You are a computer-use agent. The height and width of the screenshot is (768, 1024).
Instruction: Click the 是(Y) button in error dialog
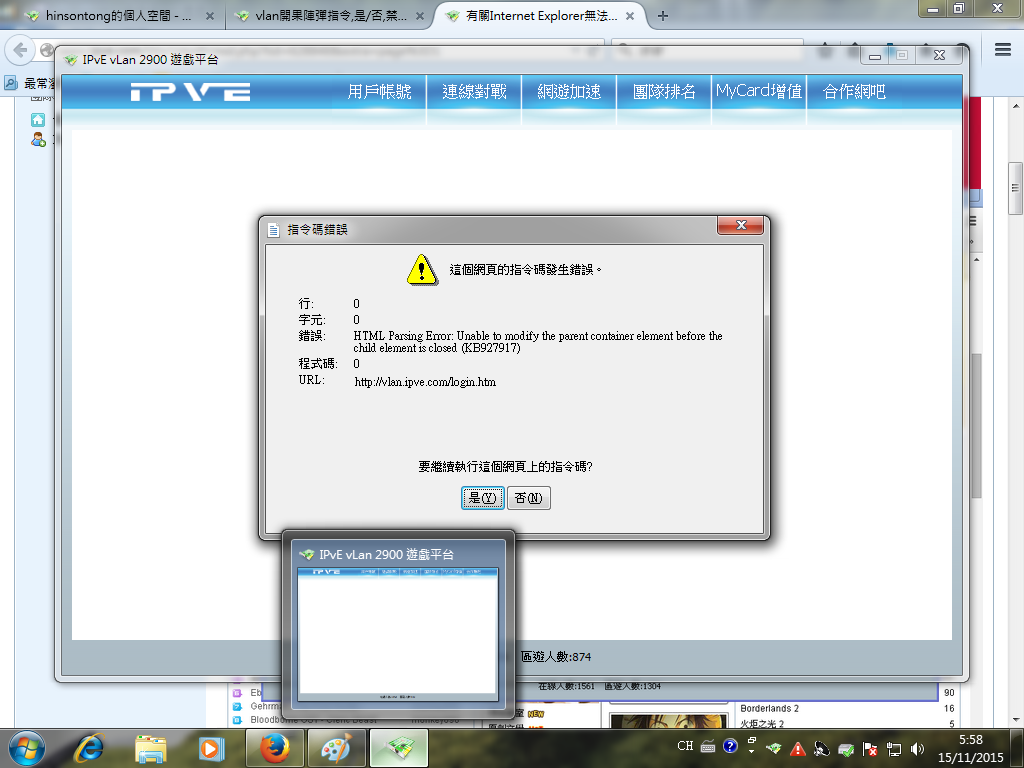click(483, 498)
